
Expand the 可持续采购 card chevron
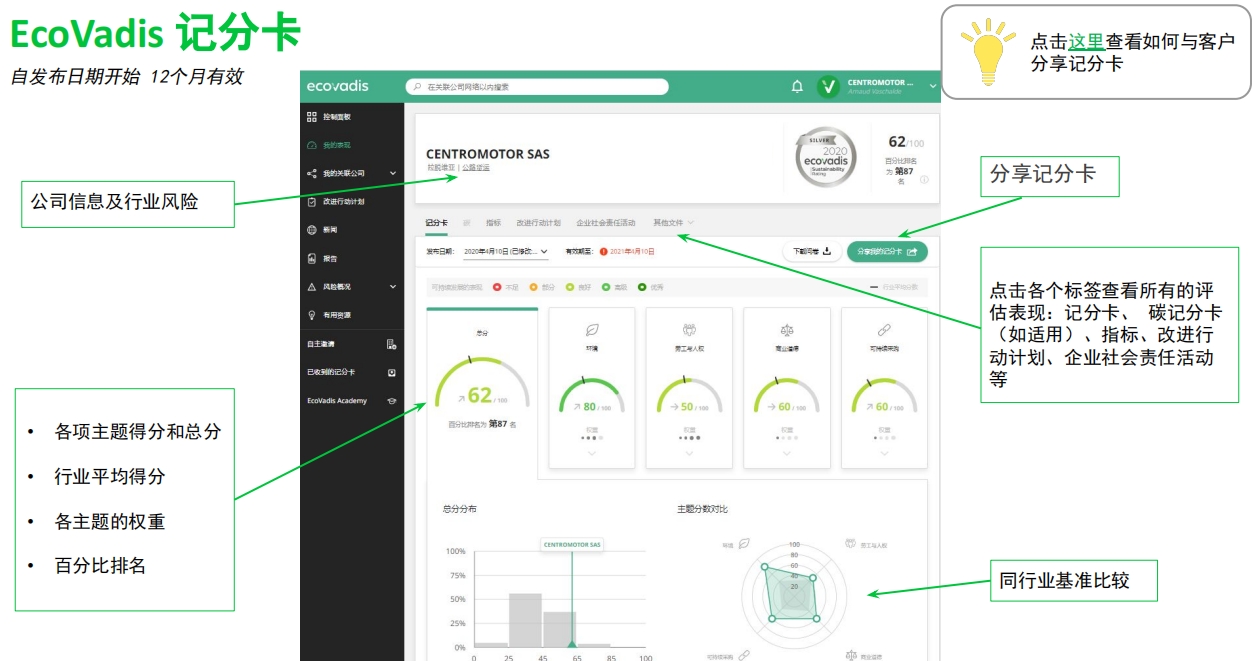[x=884, y=453]
